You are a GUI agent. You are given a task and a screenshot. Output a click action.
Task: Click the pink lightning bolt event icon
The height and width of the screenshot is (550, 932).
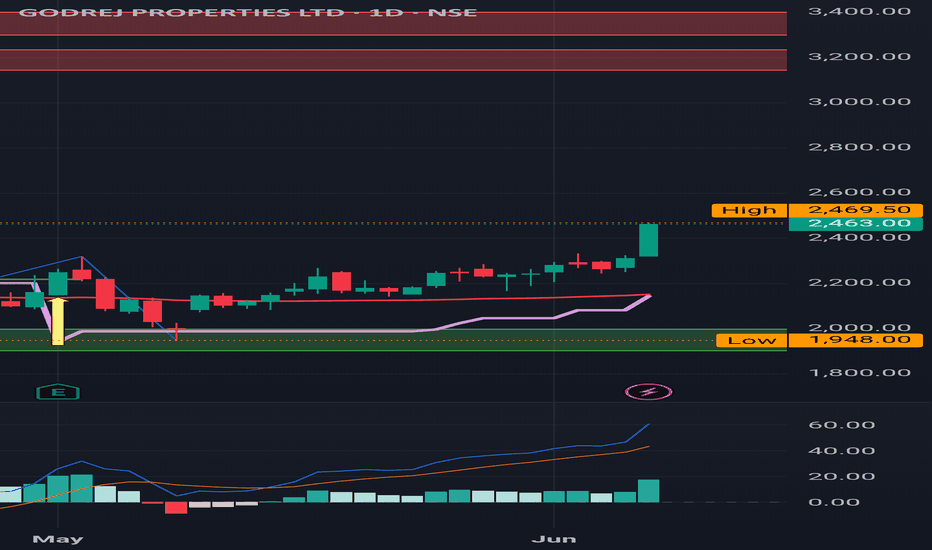pyautogui.click(x=648, y=392)
